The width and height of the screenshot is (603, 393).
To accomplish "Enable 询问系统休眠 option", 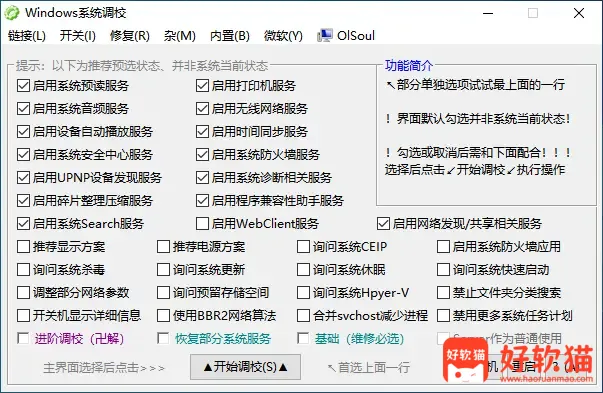I will tap(303, 270).
